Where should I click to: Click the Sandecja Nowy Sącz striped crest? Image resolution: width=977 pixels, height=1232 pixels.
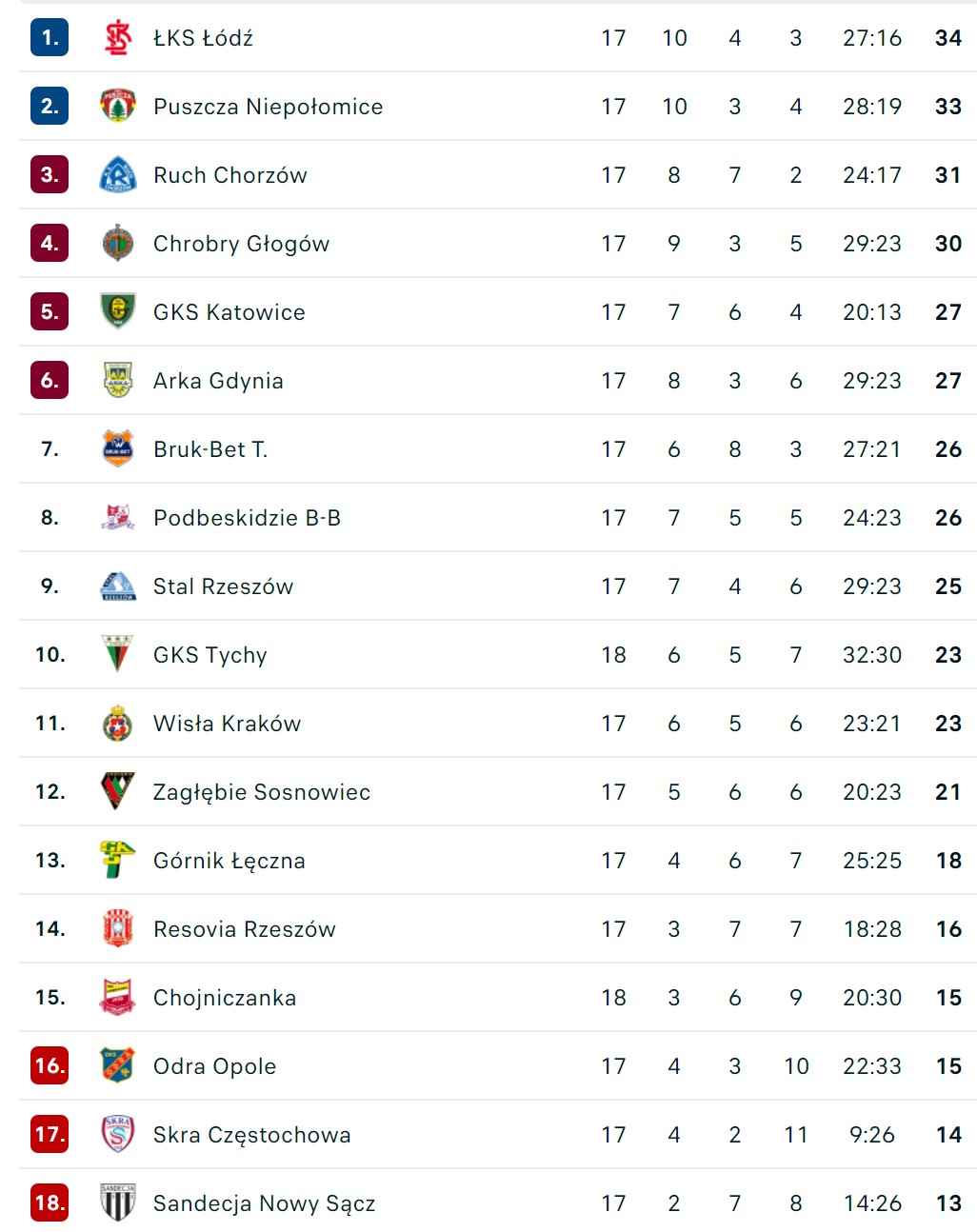tap(118, 1202)
